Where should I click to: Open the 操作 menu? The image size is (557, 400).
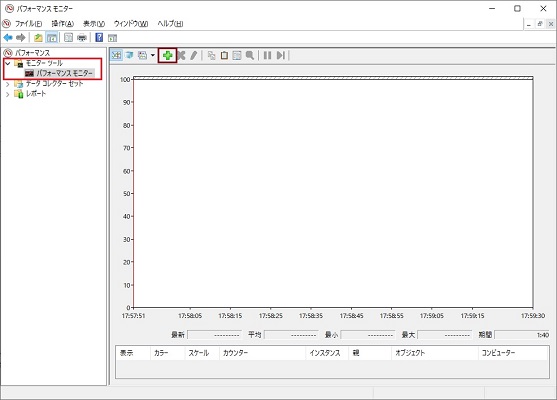[x=63, y=24]
